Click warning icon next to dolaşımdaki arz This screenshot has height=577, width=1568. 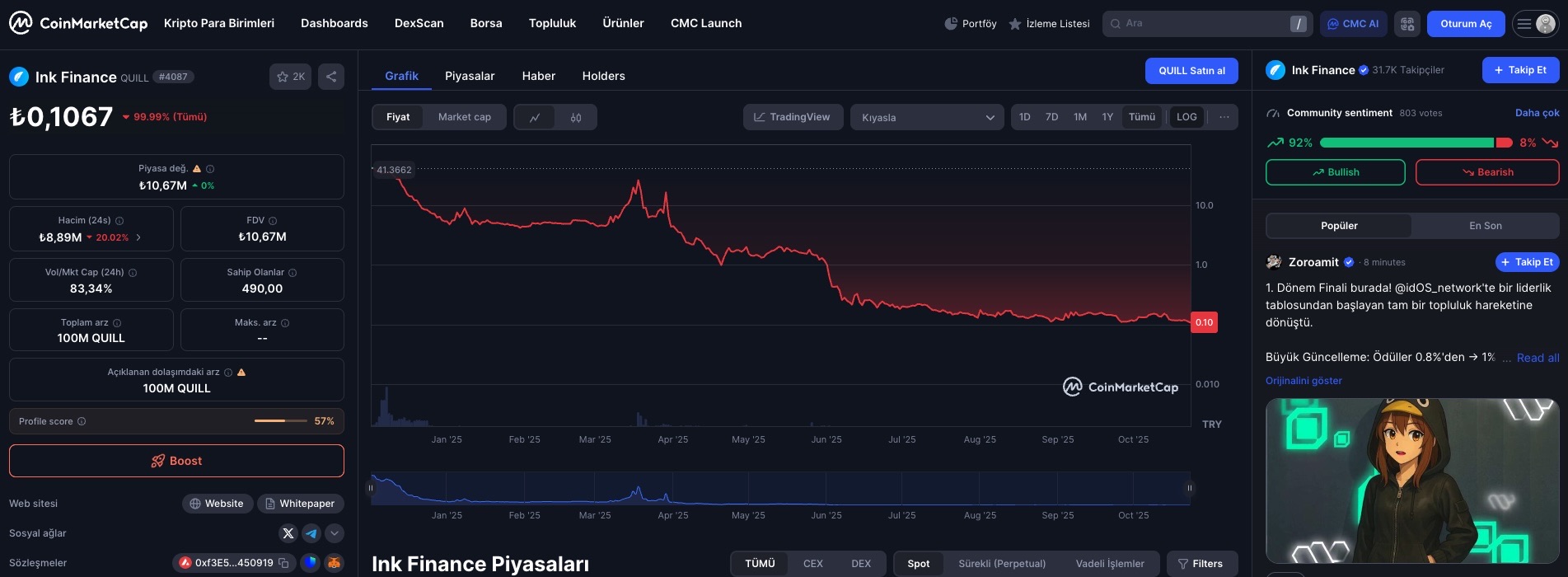(x=241, y=373)
